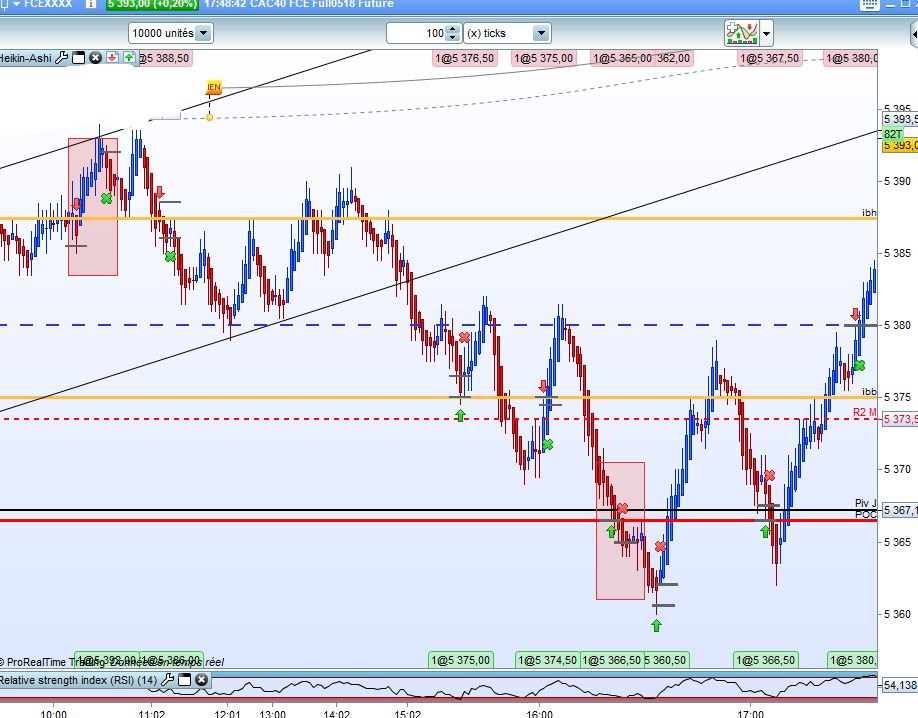This screenshot has height=718, width=918.
Task: Open Heikin-Ashi settings wrench icon
Action: click(x=61, y=58)
